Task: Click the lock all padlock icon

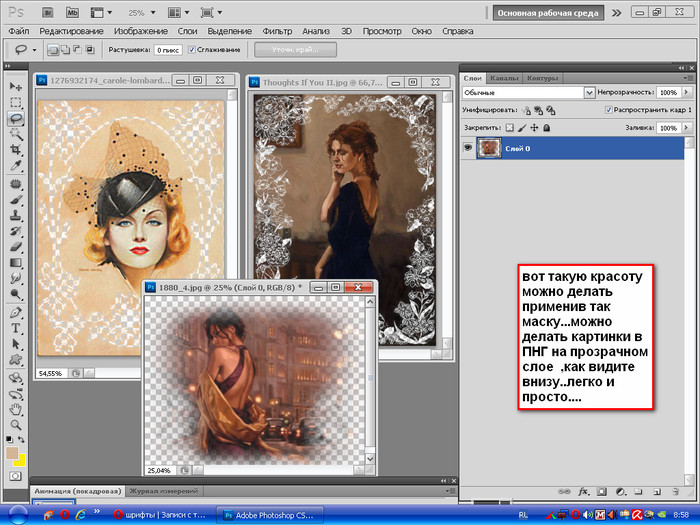Action: [547, 128]
